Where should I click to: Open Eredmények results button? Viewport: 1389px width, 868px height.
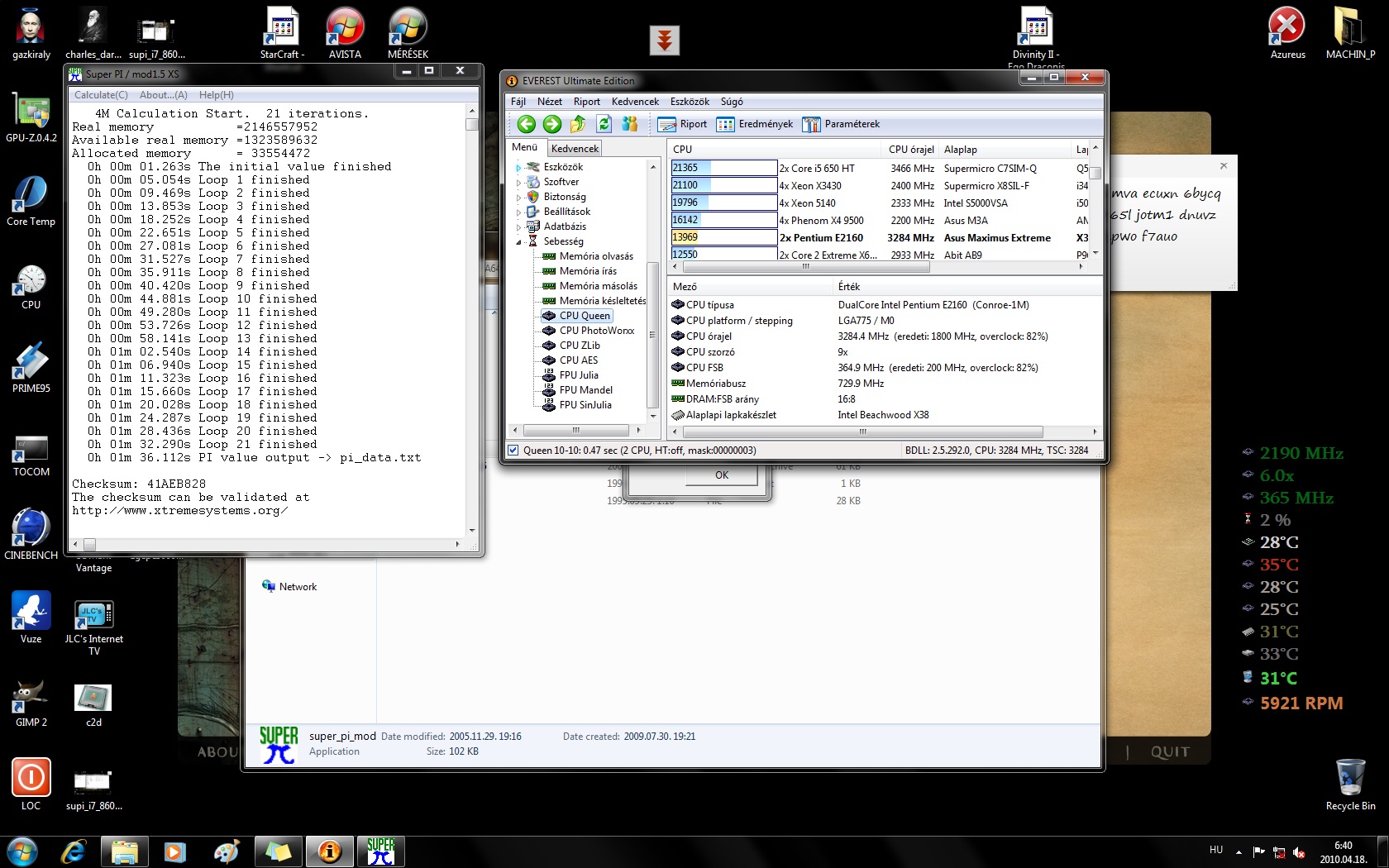click(755, 124)
